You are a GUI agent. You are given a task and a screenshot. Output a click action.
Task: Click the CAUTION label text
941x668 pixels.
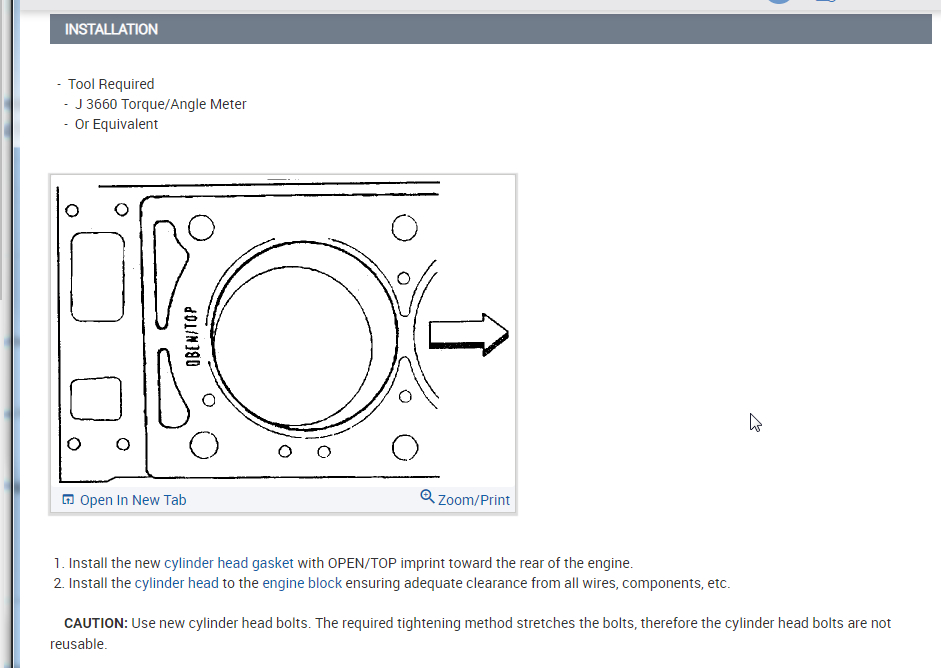[x=96, y=623]
